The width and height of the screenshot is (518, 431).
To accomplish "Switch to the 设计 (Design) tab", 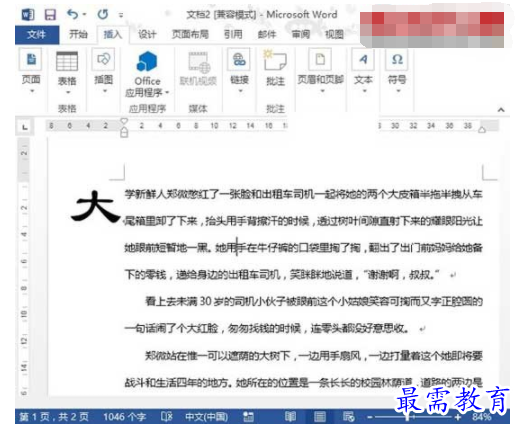I will pyautogui.click(x=147, y=34).
